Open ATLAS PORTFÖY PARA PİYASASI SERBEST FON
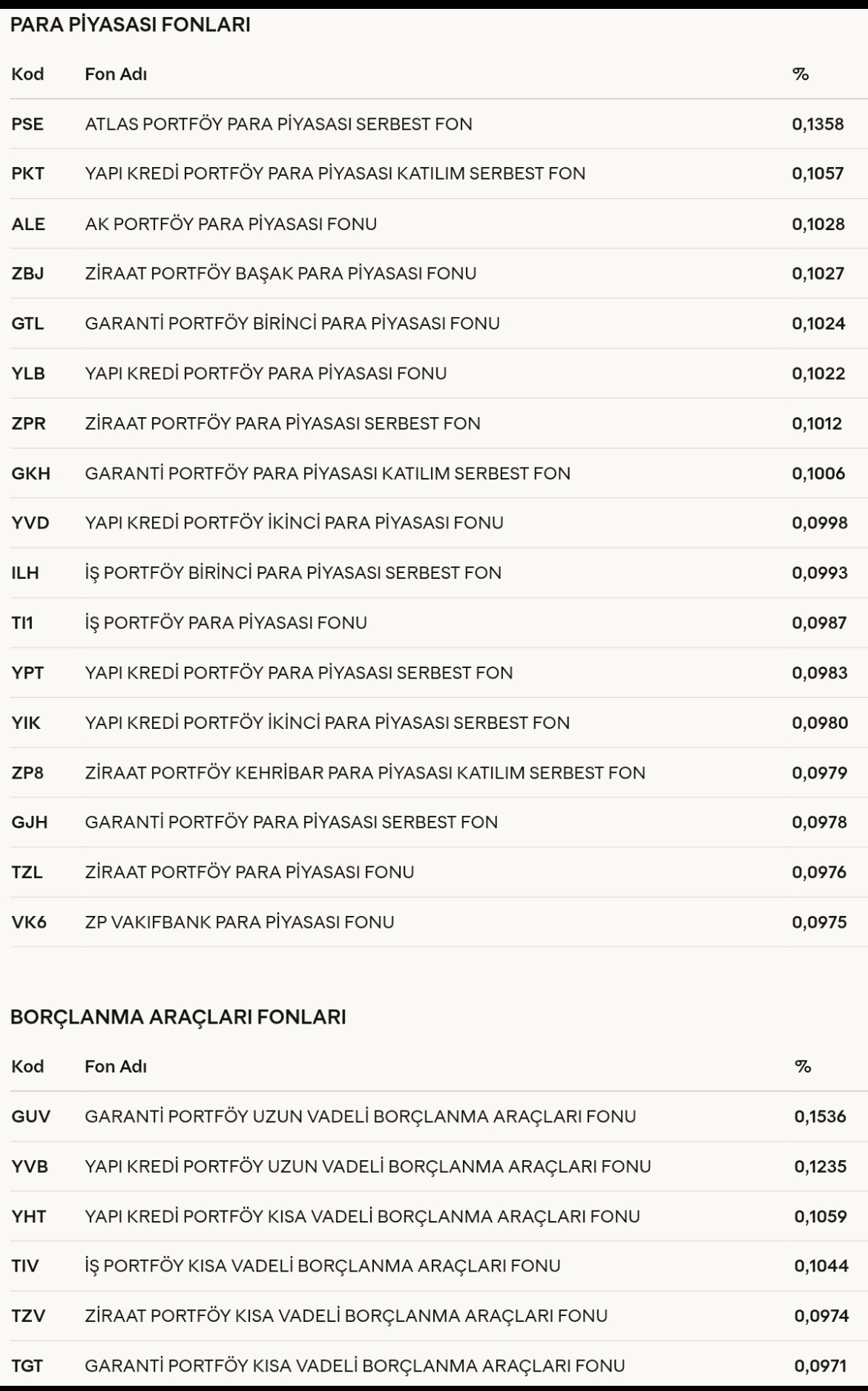This screenshot has height=1391, width=868. point(278,124)
